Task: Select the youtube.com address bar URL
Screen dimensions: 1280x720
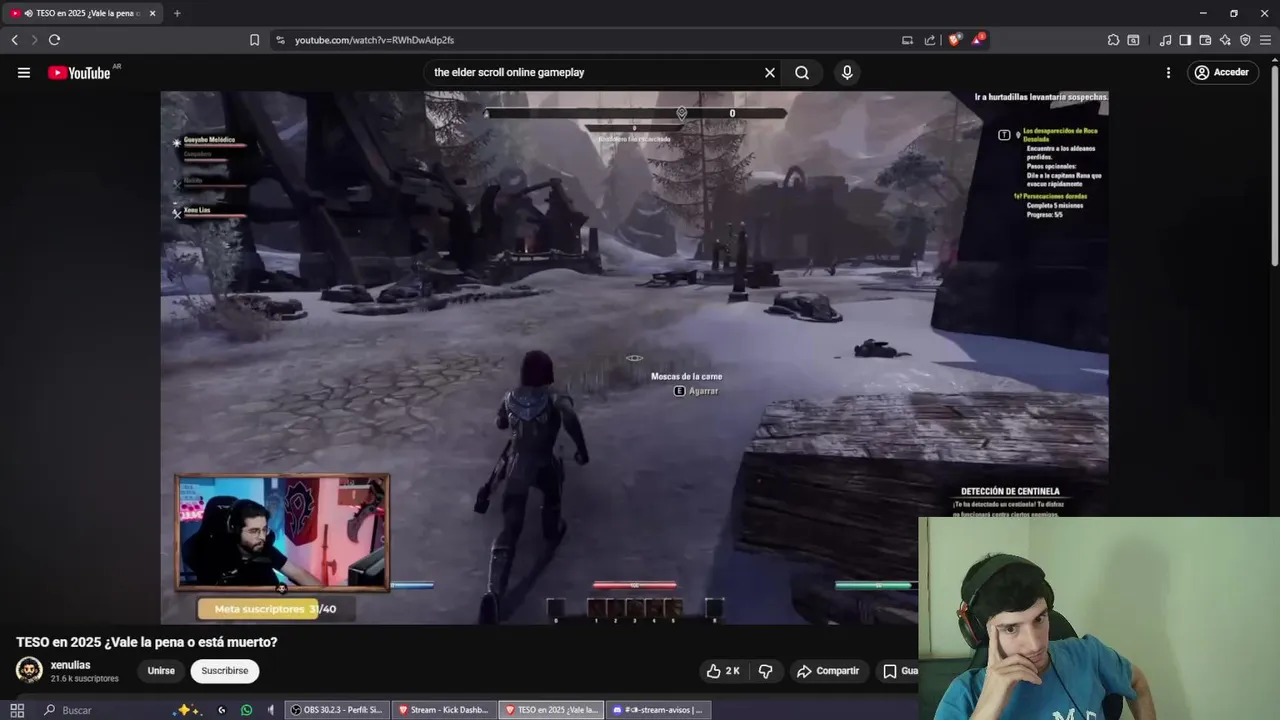Action: pos(374,40)
